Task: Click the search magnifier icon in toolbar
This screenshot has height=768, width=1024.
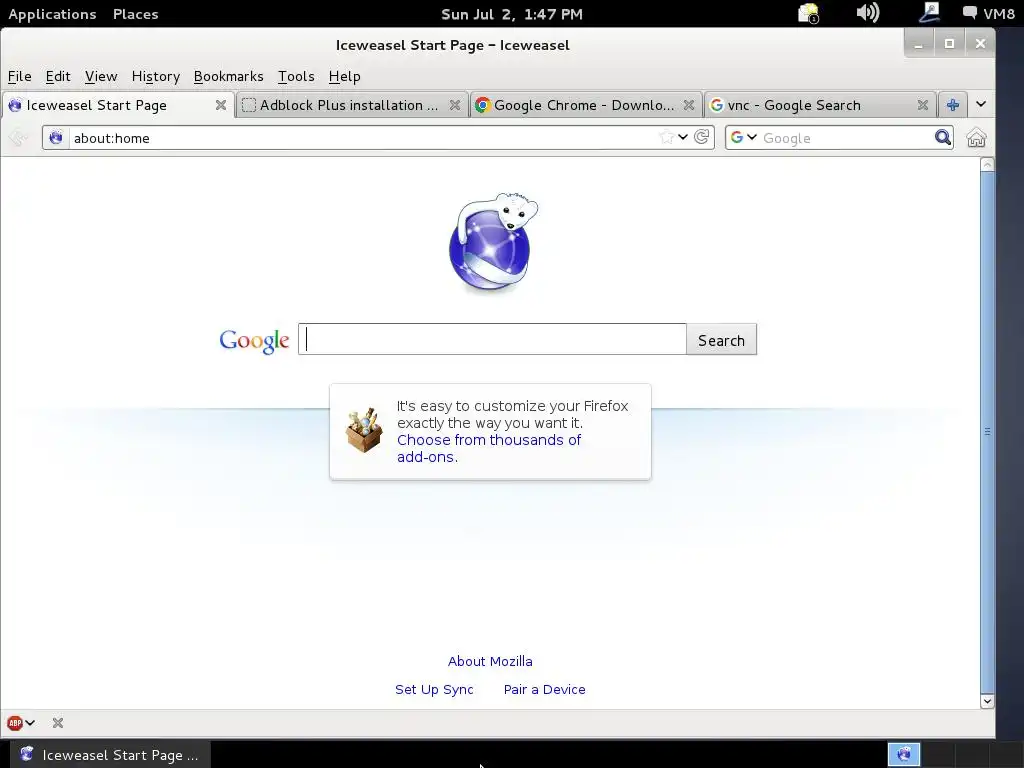Action: (942, 137)
